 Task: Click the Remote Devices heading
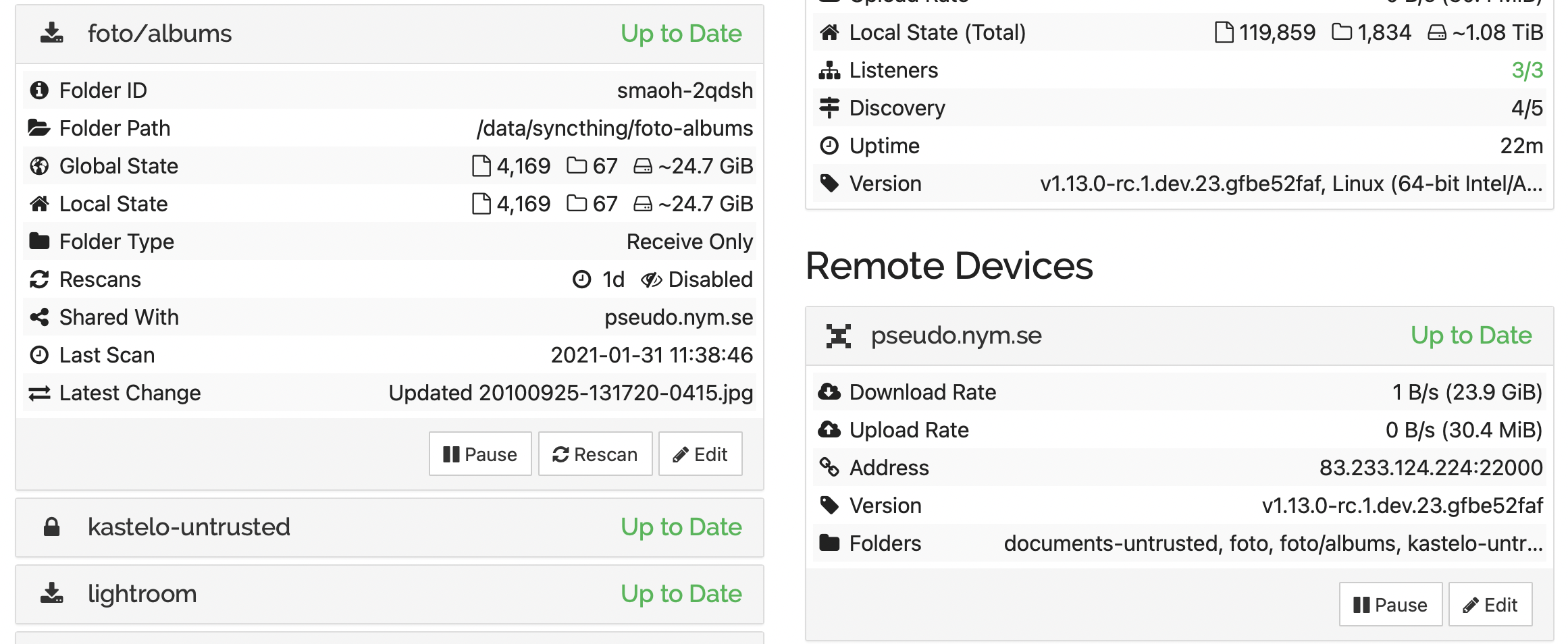[949, 265]
